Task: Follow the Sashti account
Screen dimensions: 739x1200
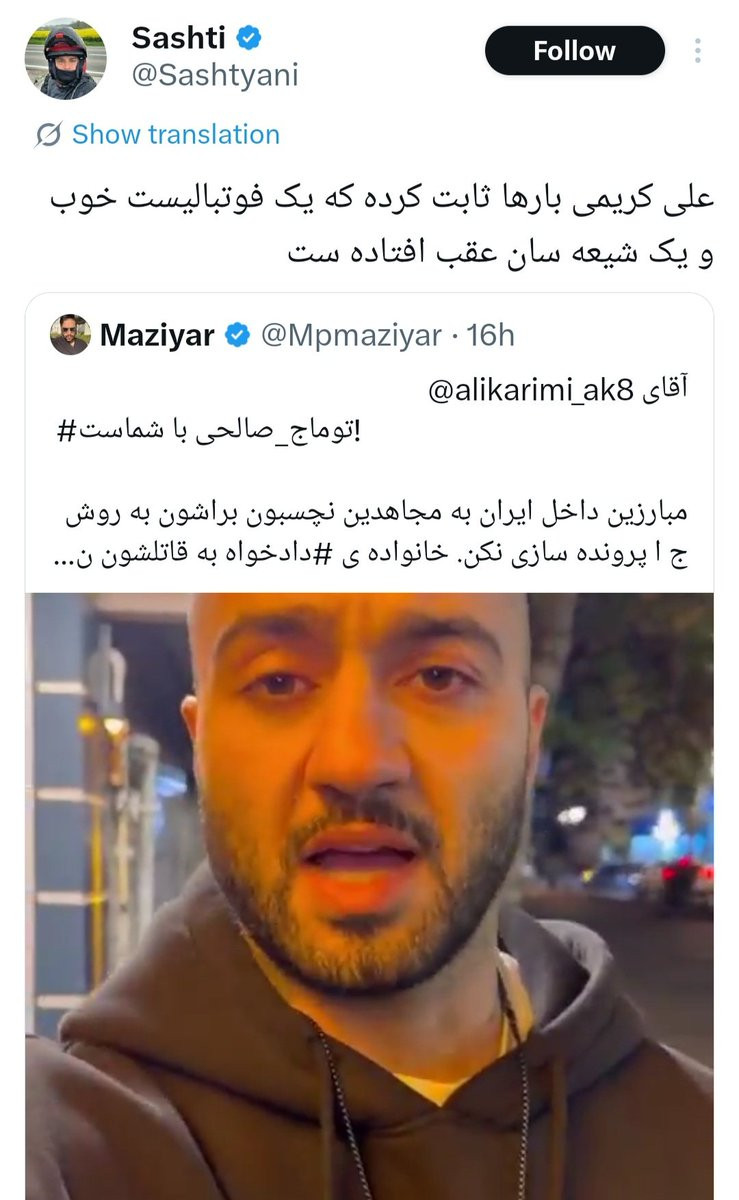Action: [x=575, y=51]
